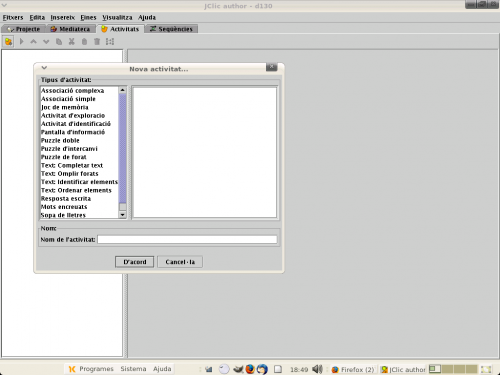500x375 pixels.
Task: Open the Programes menu in the panel
Action: coord(91,369)
